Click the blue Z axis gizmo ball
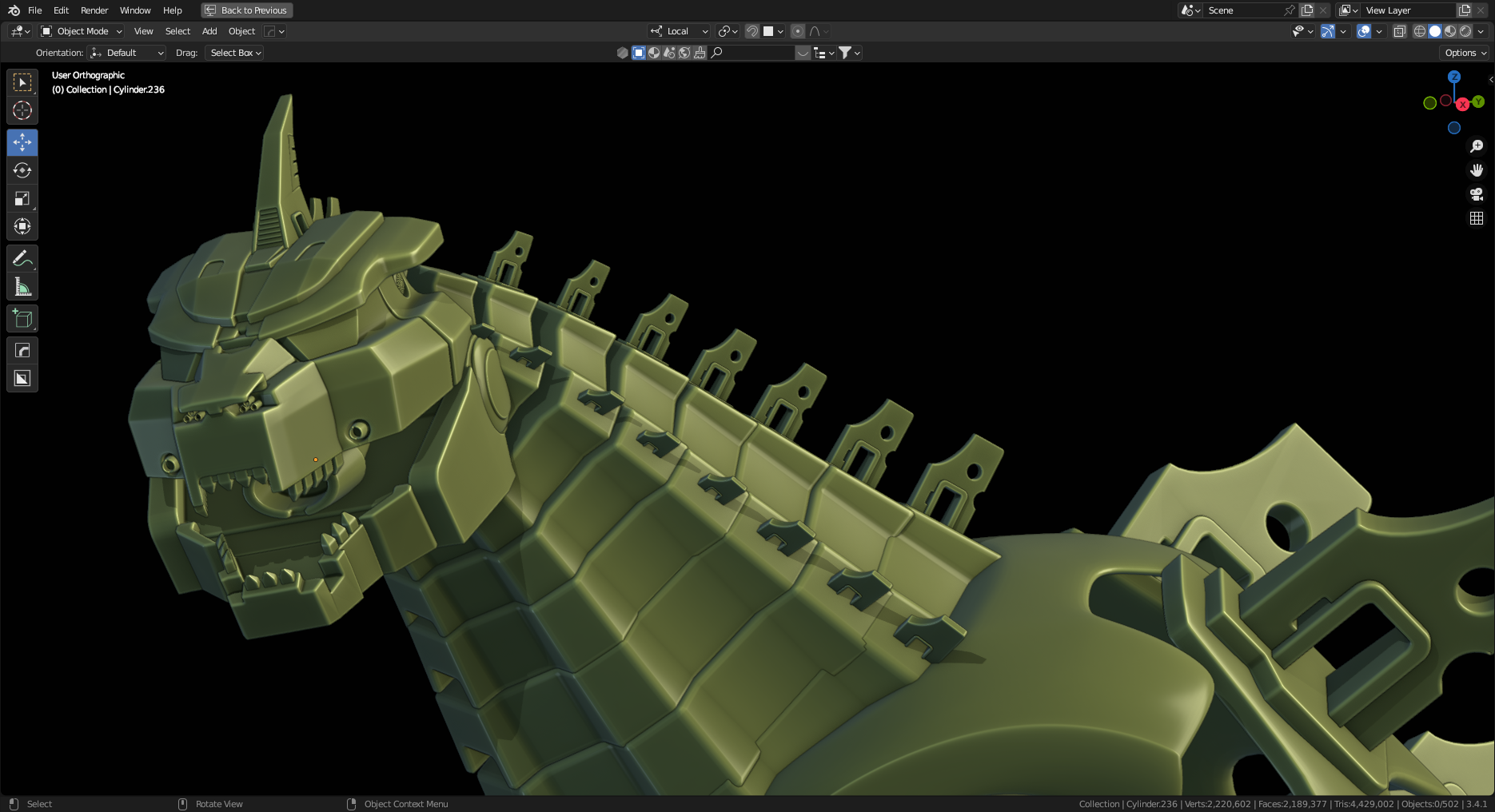1495x812 pixels. pos(1454,77)
